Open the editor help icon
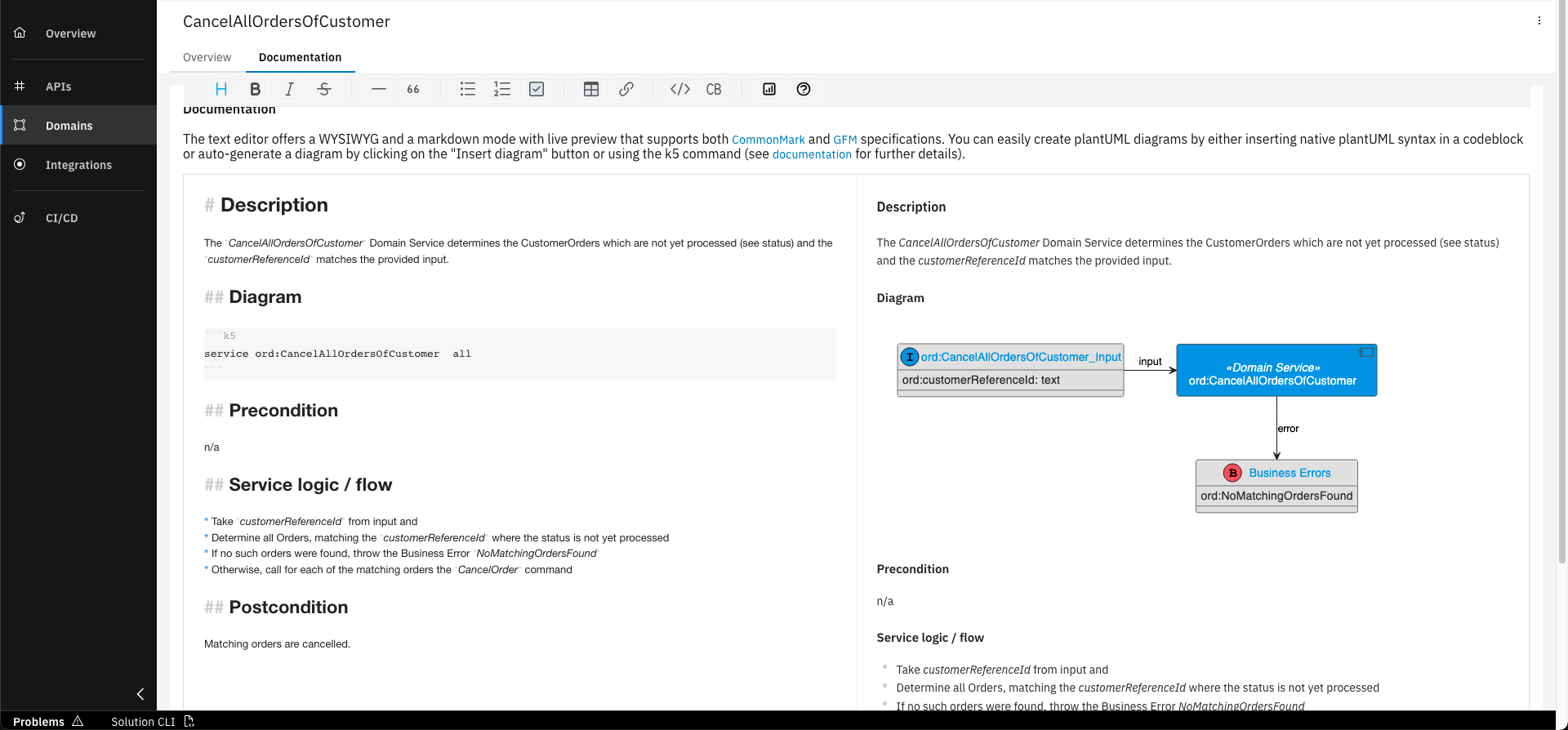Image resolution: width=1568 pixels, height=730 pixels. pyautogui.click(x=804, y=89)
